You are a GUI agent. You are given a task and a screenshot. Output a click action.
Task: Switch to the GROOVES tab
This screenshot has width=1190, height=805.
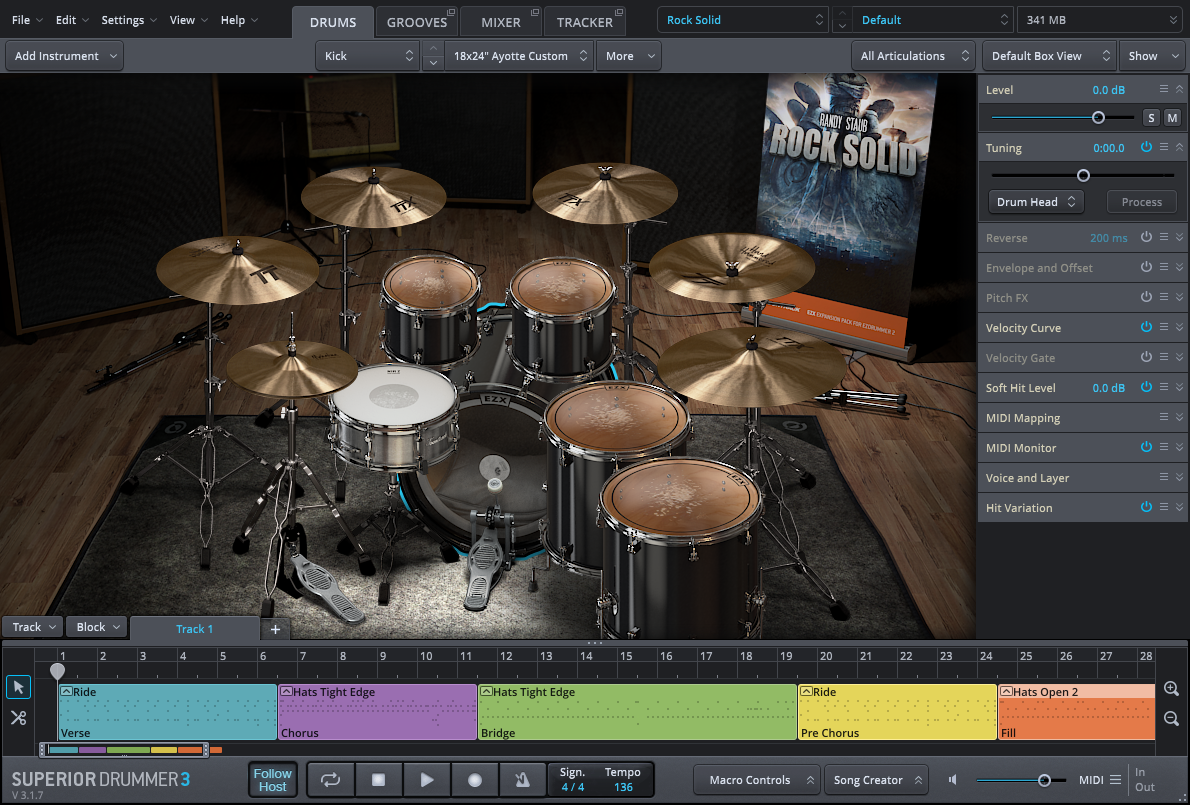coord(417,22)
